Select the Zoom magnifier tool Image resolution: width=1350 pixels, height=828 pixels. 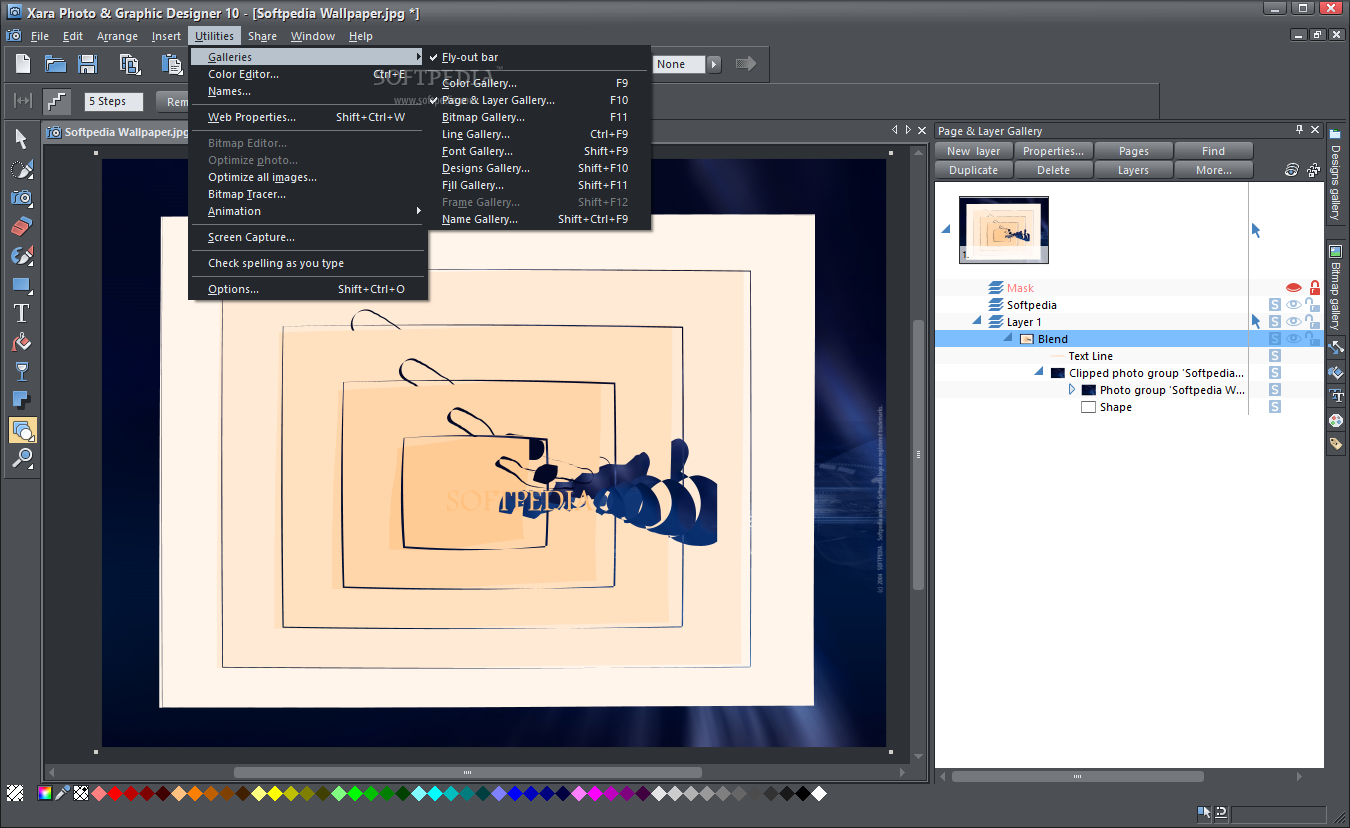[21, 459]
